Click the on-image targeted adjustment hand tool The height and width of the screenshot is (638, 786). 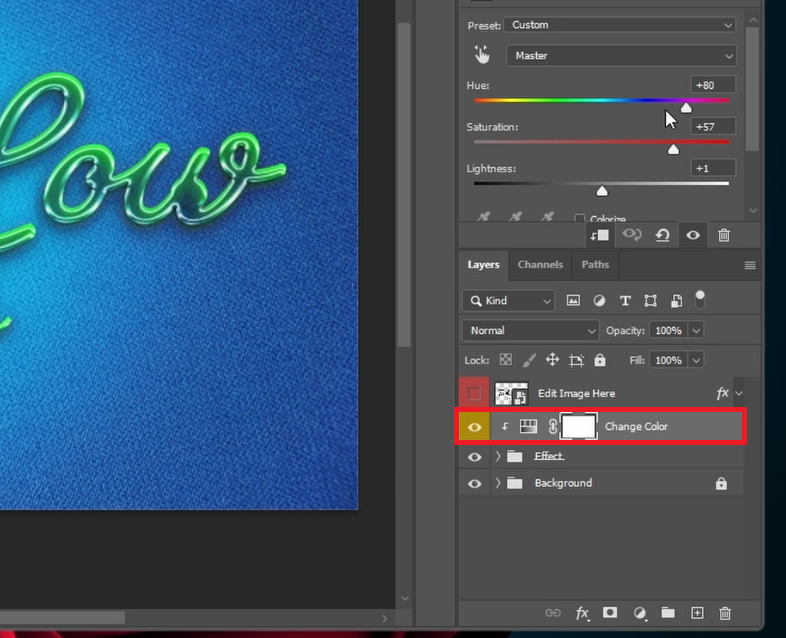(482, 56)
